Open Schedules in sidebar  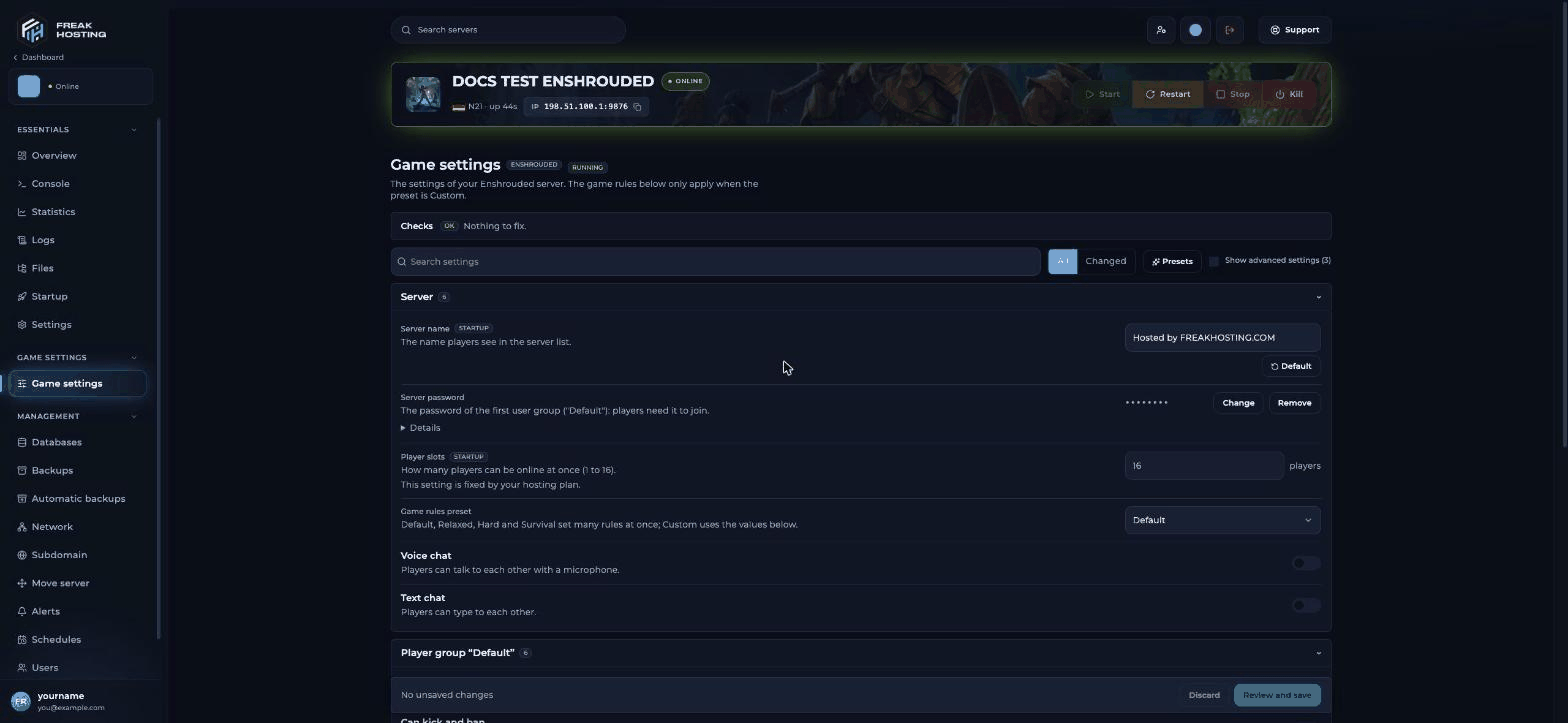click(x=56, y=639)
